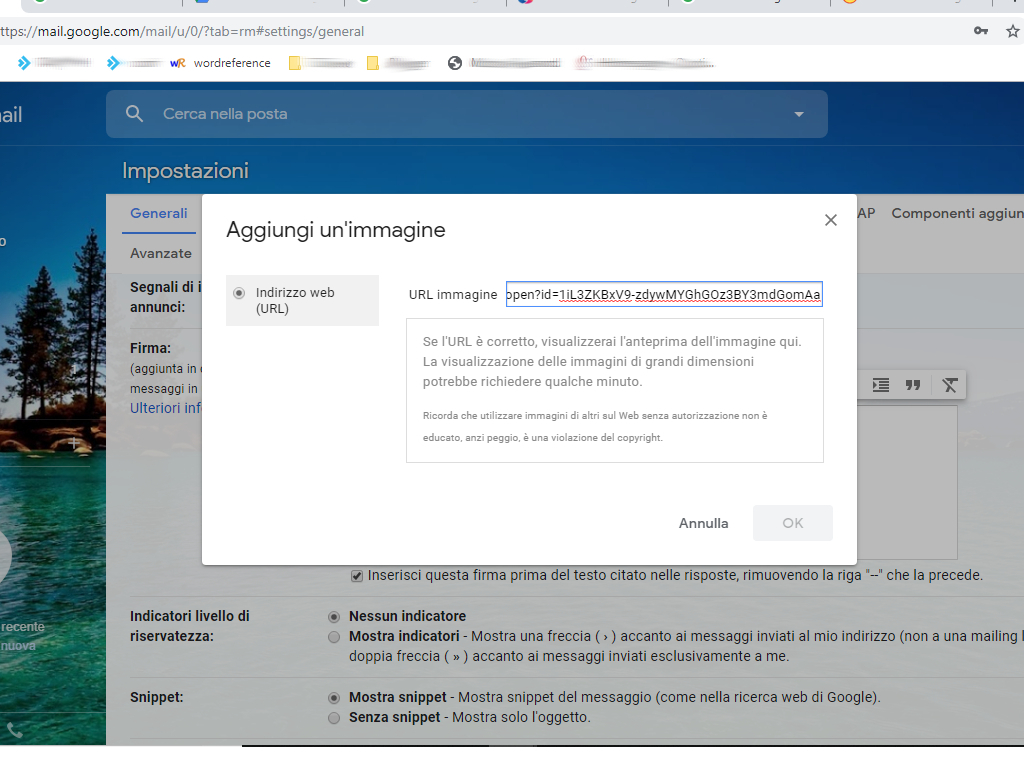Click the indent more icon in signature toolbar

click(881, 385)
